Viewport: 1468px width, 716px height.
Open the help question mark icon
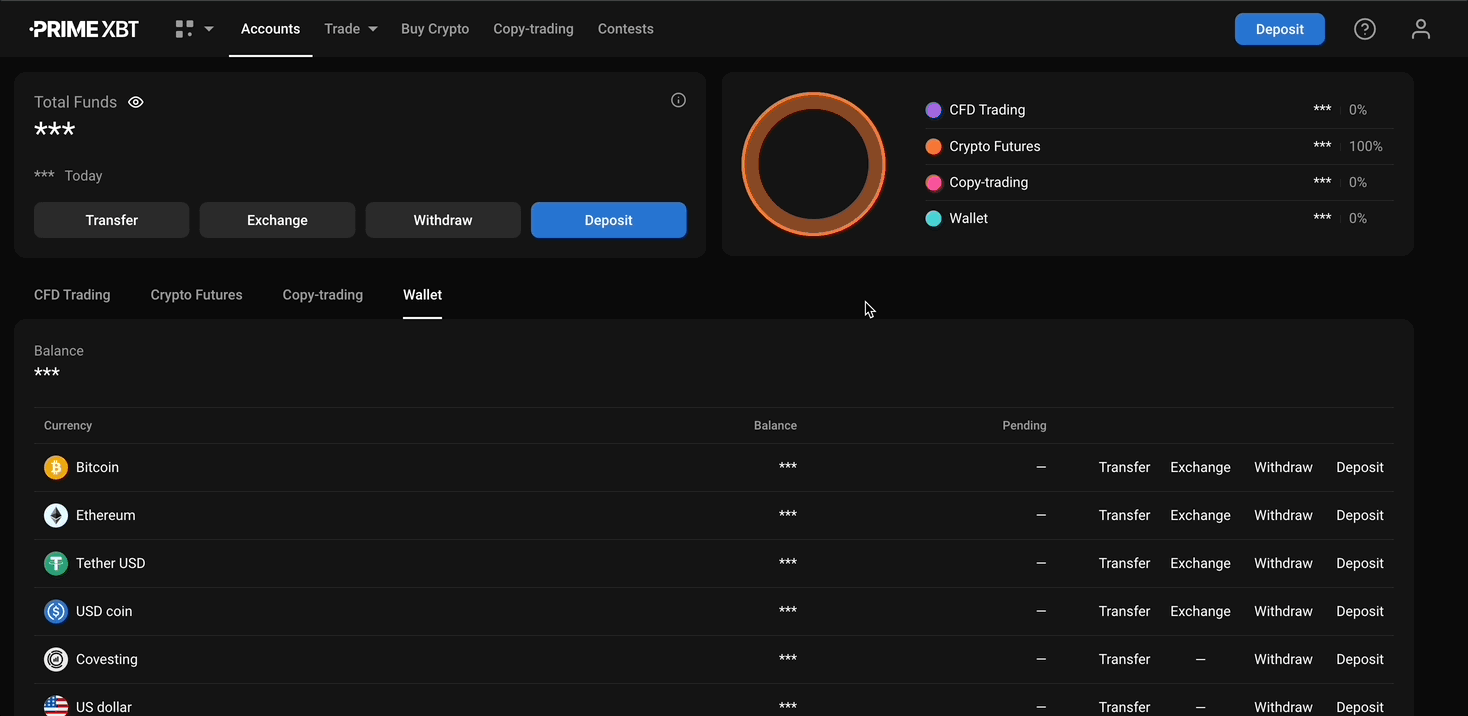[x=1364, y=29]
